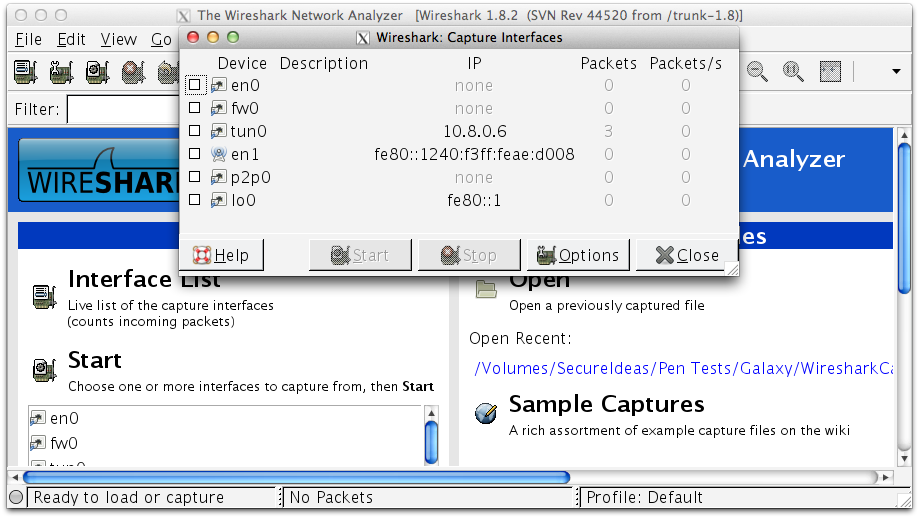Click the main window scroll down arrow
919x518 pixels.
pyautogui.click(x=904, y=459)
